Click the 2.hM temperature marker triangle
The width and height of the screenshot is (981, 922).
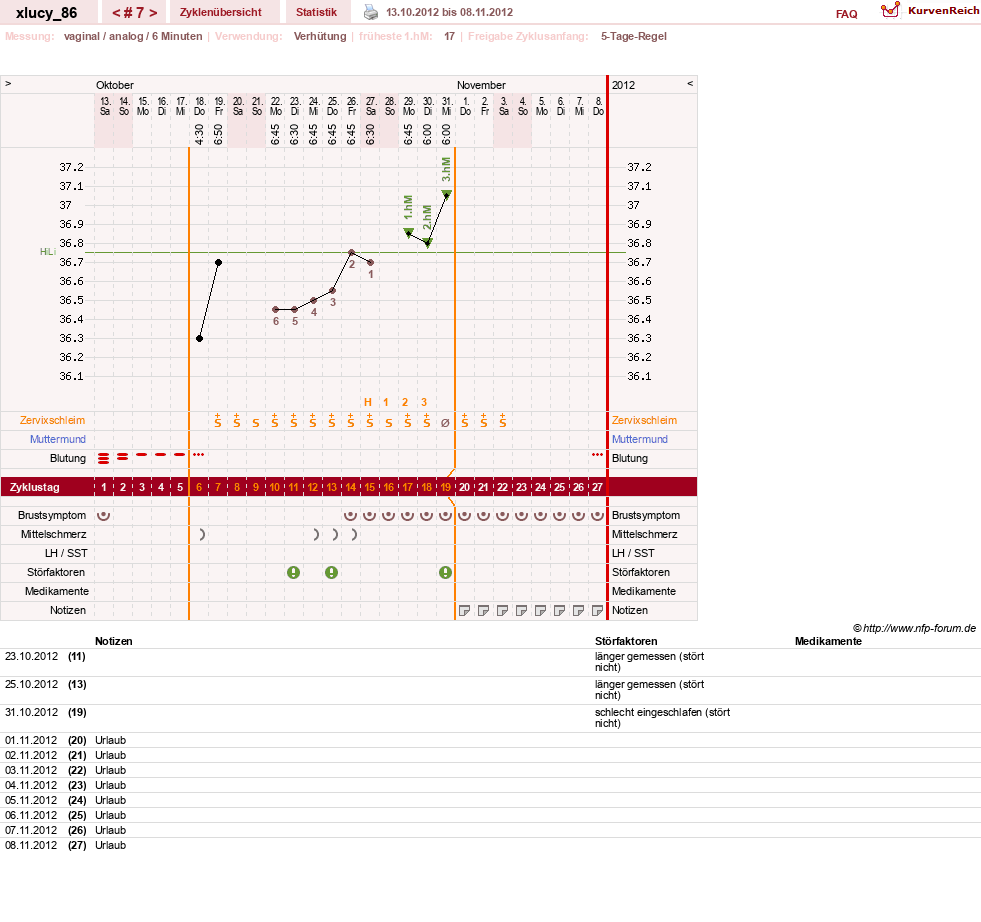tap(427, 242)
